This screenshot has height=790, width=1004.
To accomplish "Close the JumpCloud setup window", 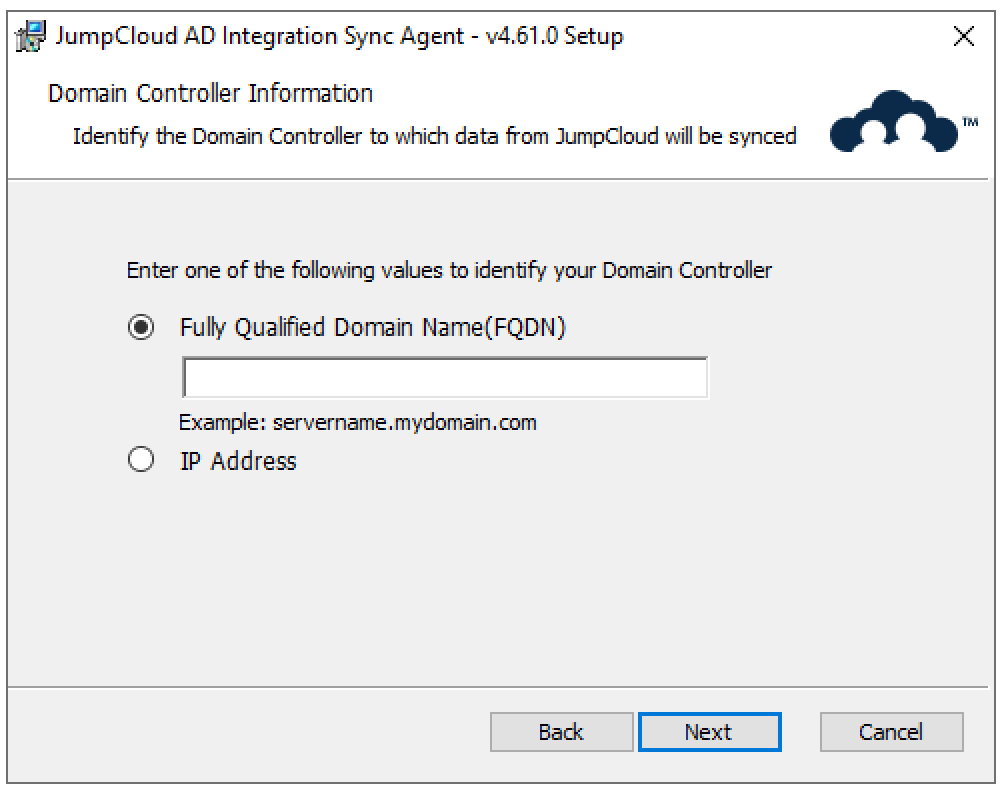I will coord(964,37).
